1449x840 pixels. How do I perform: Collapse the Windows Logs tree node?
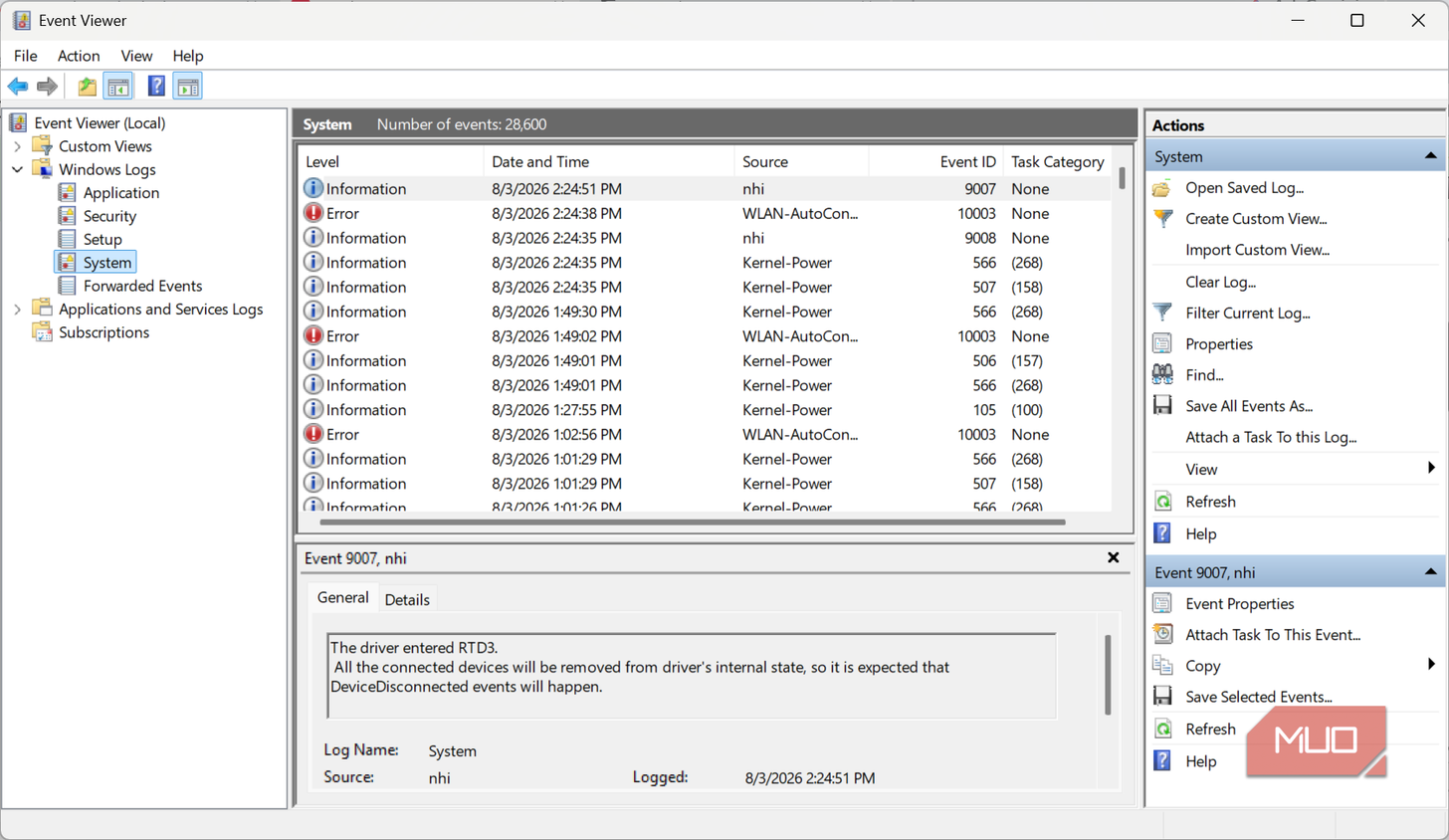(x=17, y=169)
